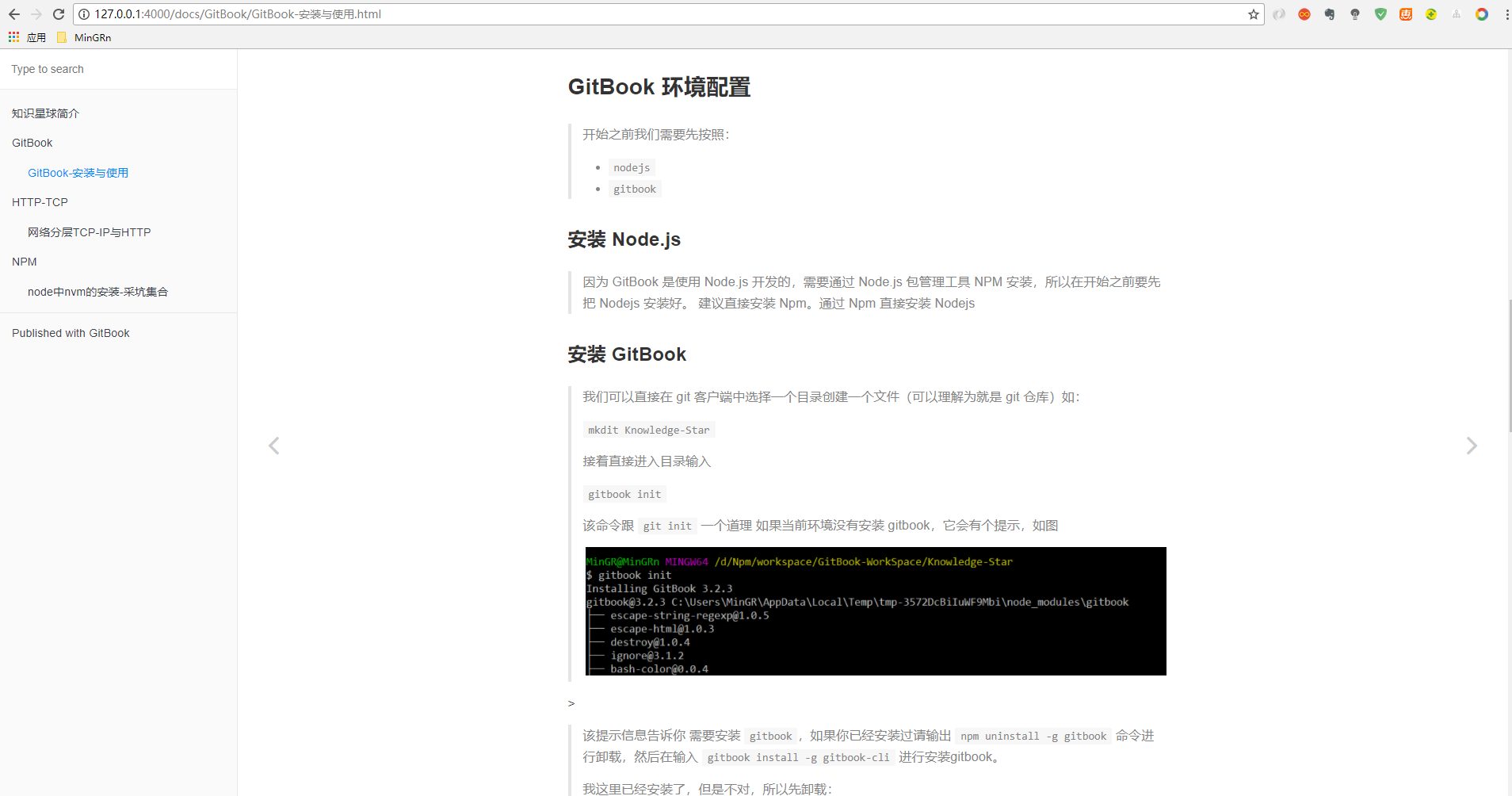Focus the Type to search field

[119, 69]
